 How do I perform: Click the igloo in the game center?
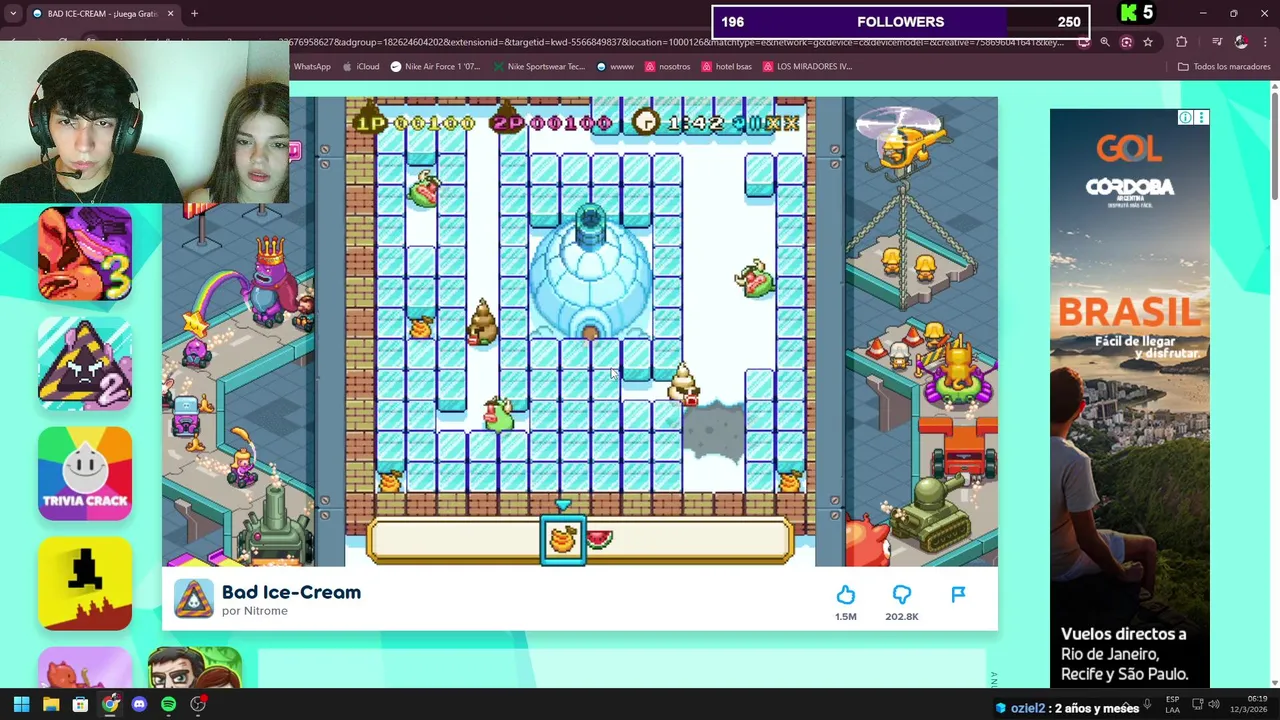tap(591, 275)
